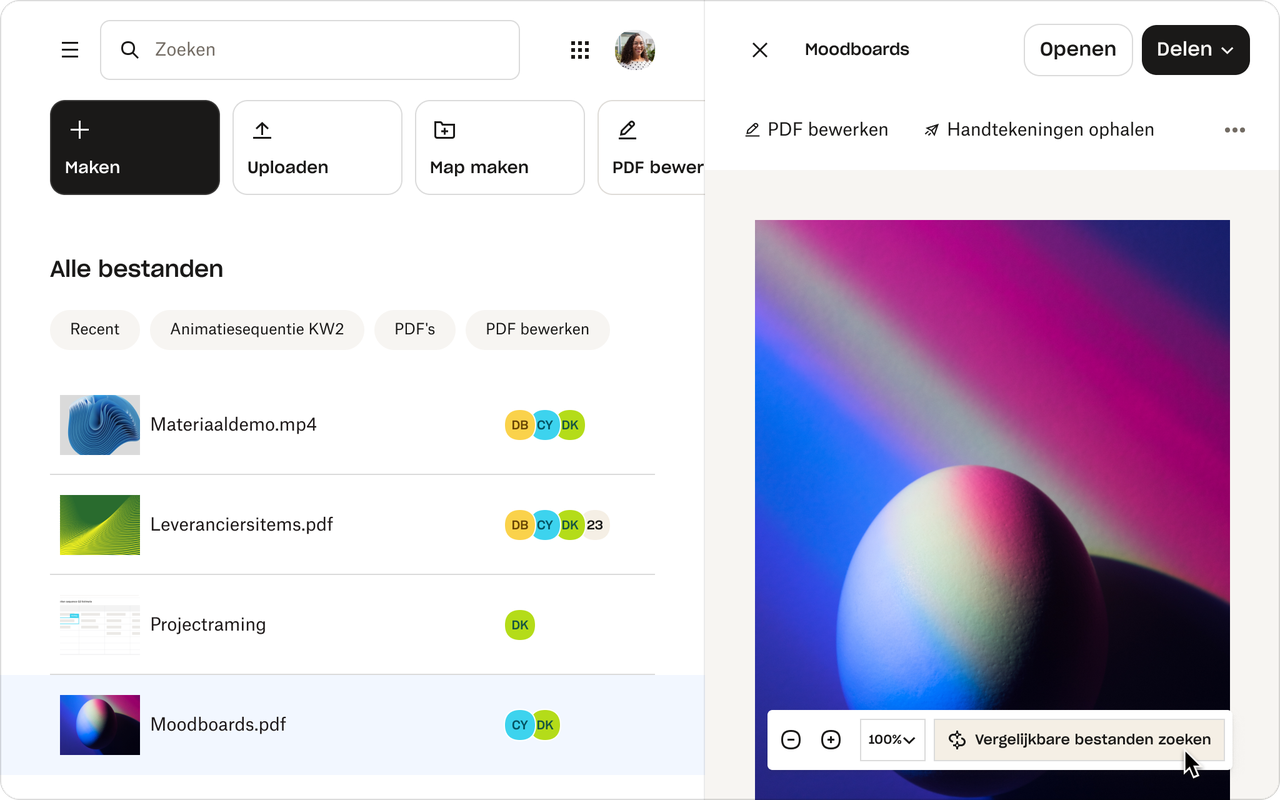Open the hamburger navigation menu
Viewport: 1280px width, 800px height.
click(69, 49)
